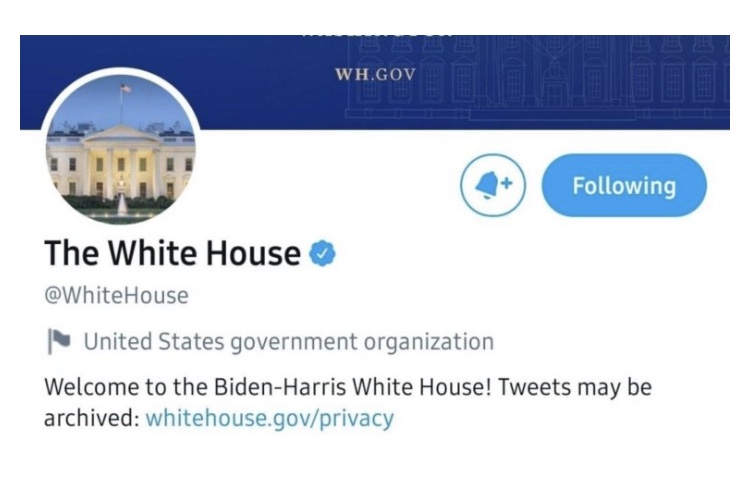Click the United States government organization label
This screenshot has width=743, height=477.
(x=288, y=342)
